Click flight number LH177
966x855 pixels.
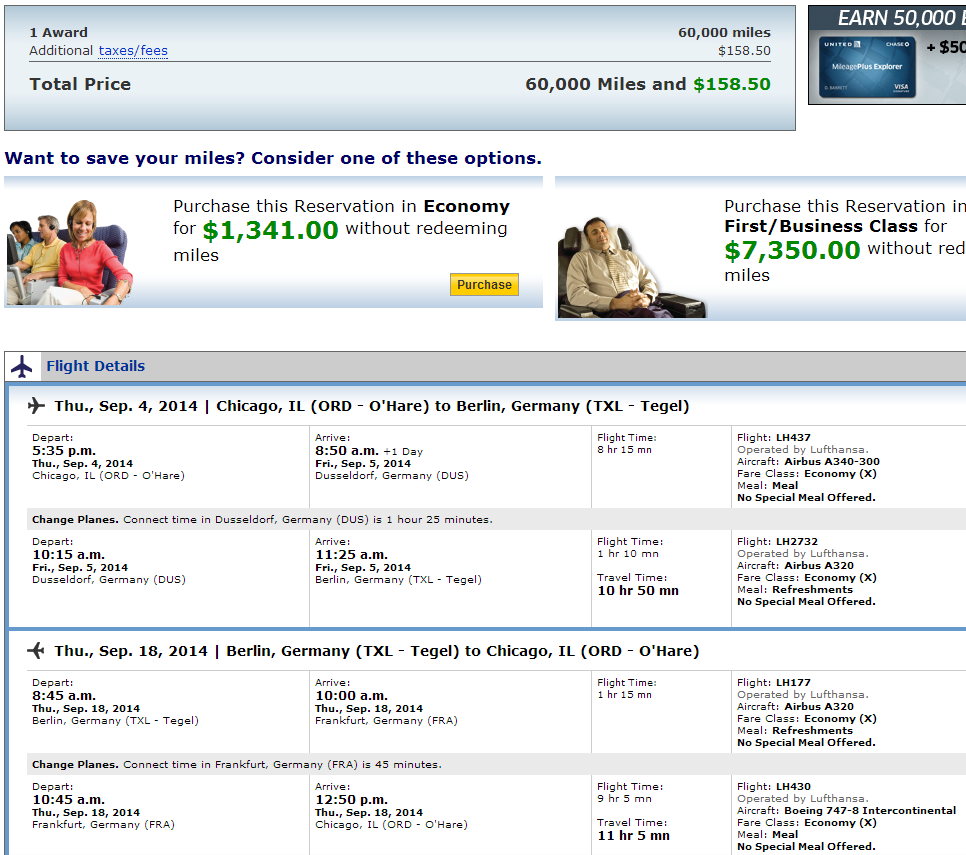794,683
